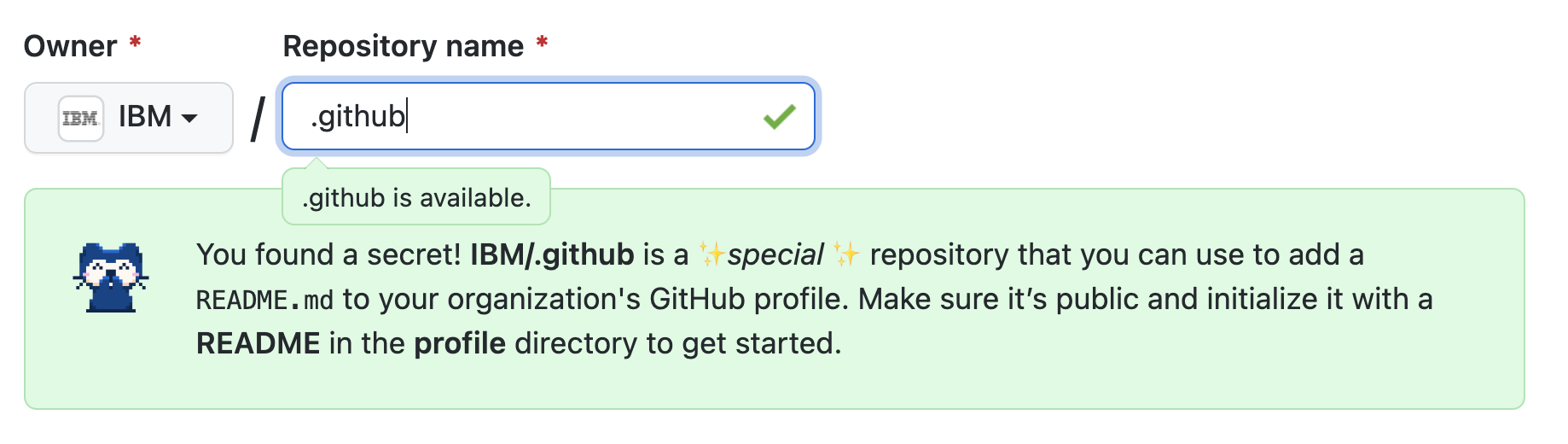The height and width of the screenshot is (444, 1568).
Task: Focus the Repository name input field
Action: pos(549,116)
